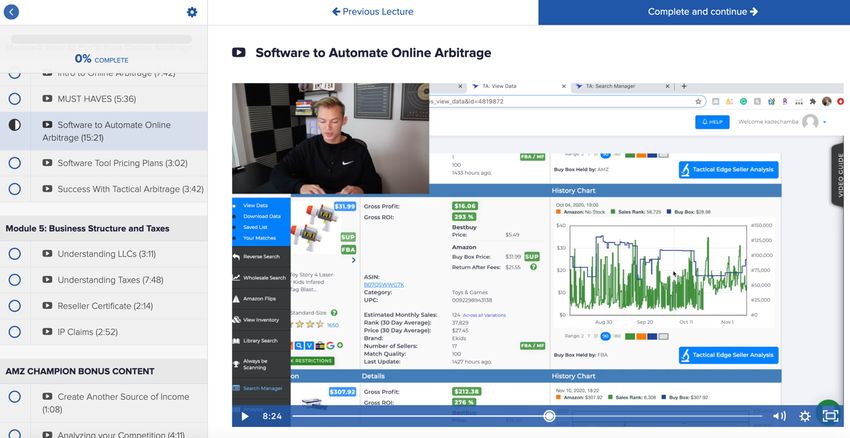This screenshot has width=850, height=438.
Task: Play the lecture video
Action: pos(245,416)
